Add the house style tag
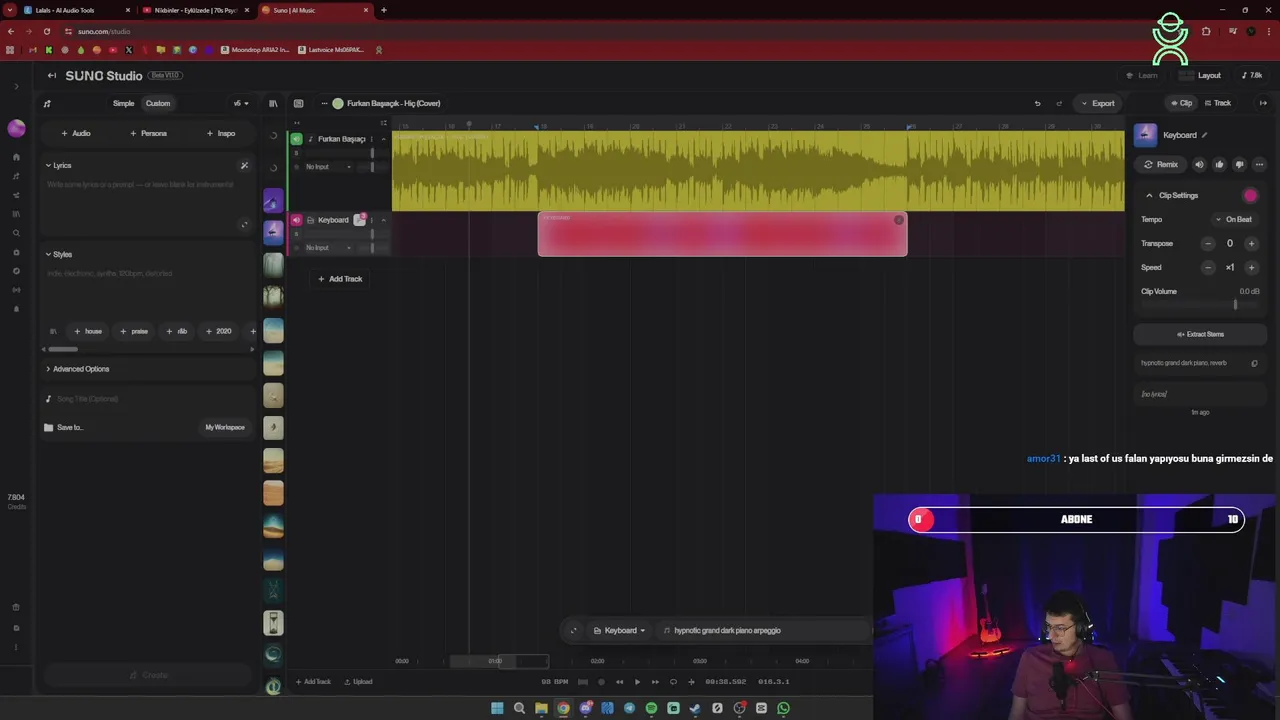This screenshot has height=720, width=1280. [88, 331]
